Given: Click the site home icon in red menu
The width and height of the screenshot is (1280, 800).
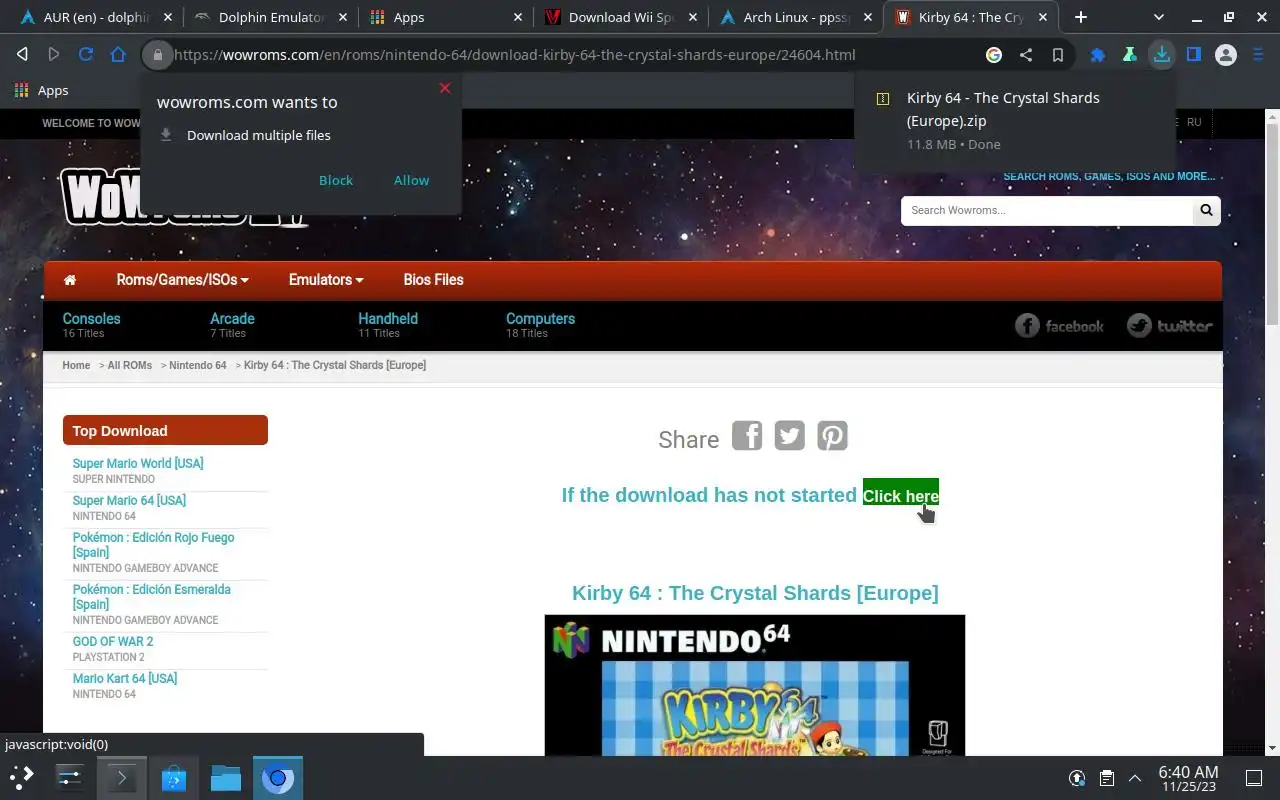Looking at the screenshot, I should click(70, 280).
